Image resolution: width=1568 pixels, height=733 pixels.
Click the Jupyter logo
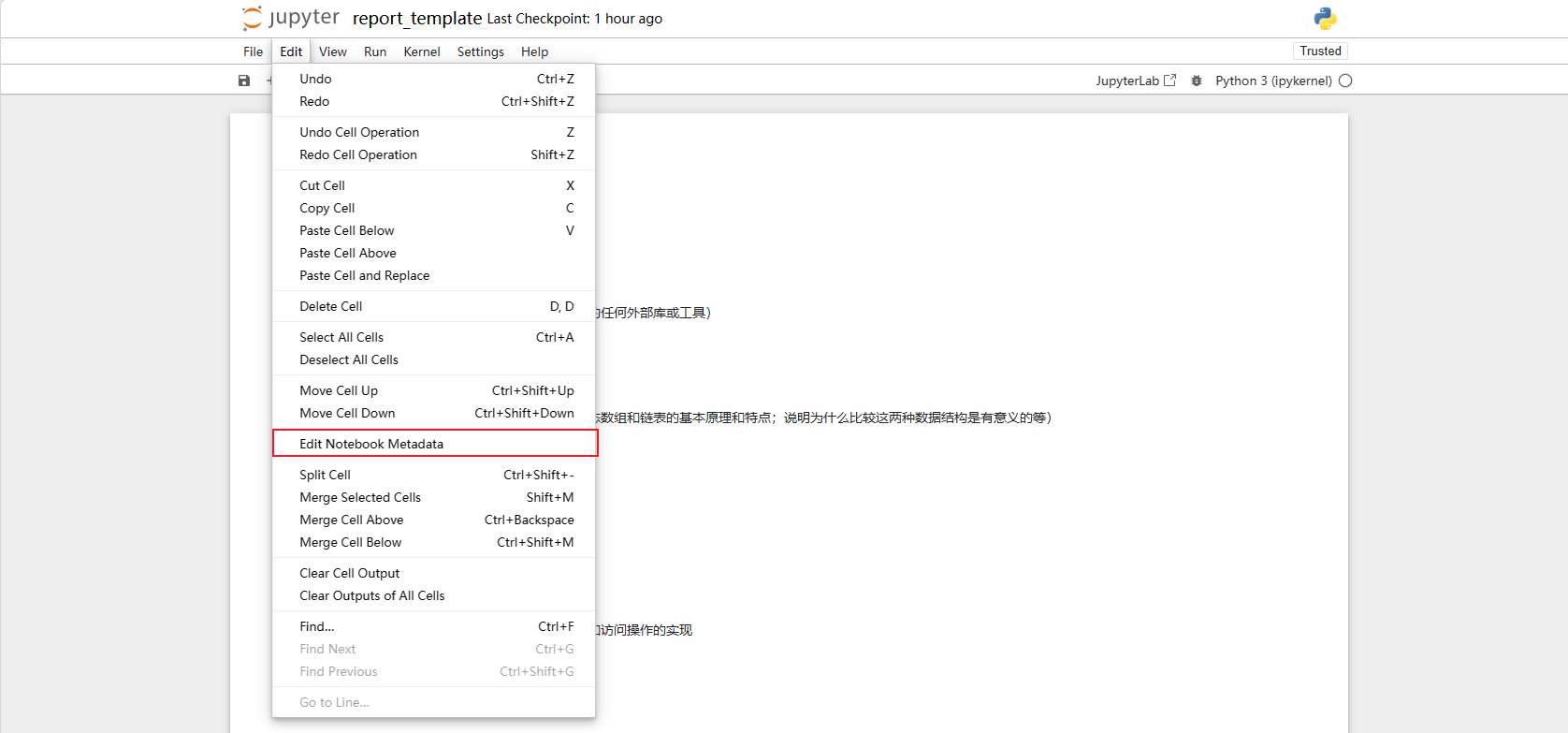(291, 18)
